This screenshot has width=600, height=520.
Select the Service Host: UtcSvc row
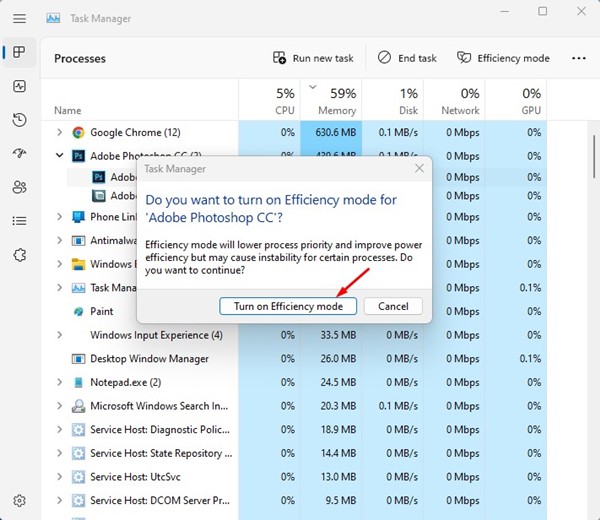[x=294, y=477]
